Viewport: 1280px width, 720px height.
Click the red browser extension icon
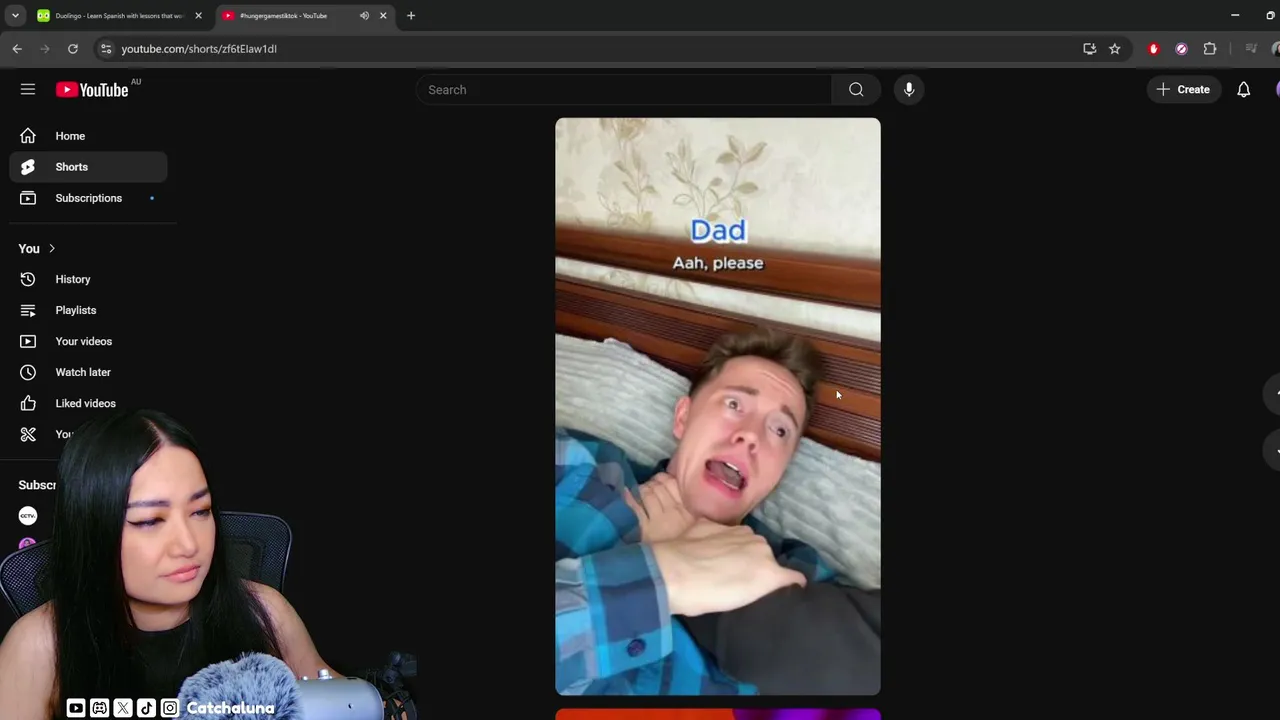(x=1154, y=48)
